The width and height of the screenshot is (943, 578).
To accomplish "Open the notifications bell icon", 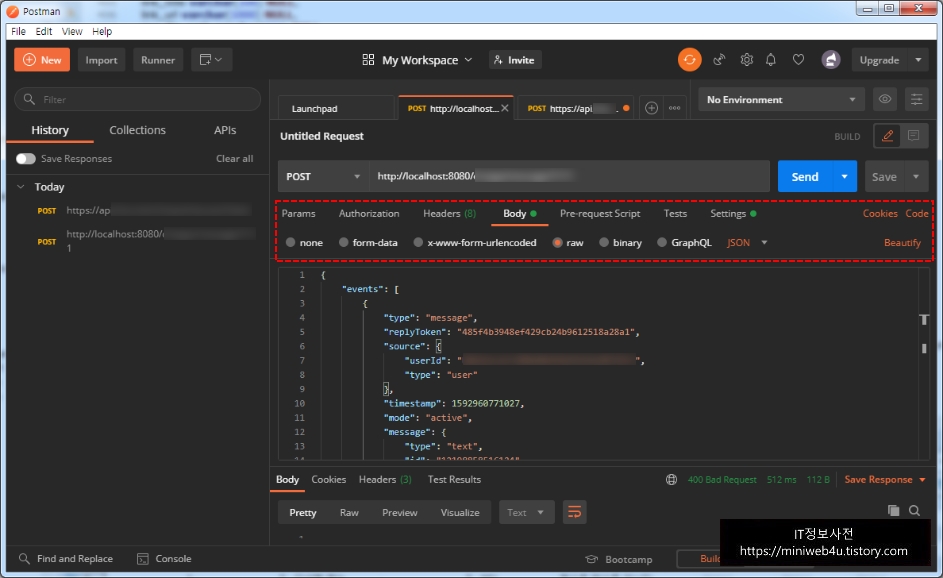I will [x=770, y=60].
